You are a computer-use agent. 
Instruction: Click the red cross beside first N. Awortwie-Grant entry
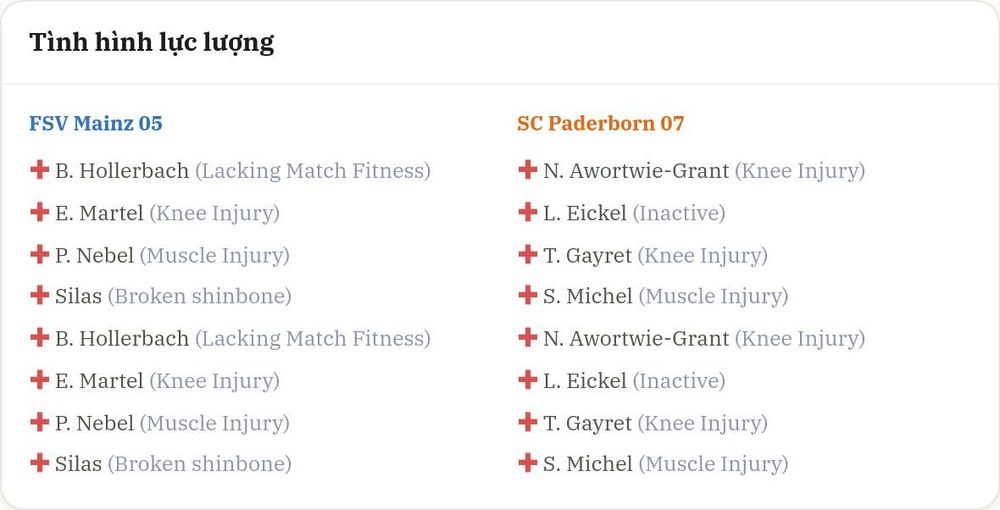pos(527,170)
